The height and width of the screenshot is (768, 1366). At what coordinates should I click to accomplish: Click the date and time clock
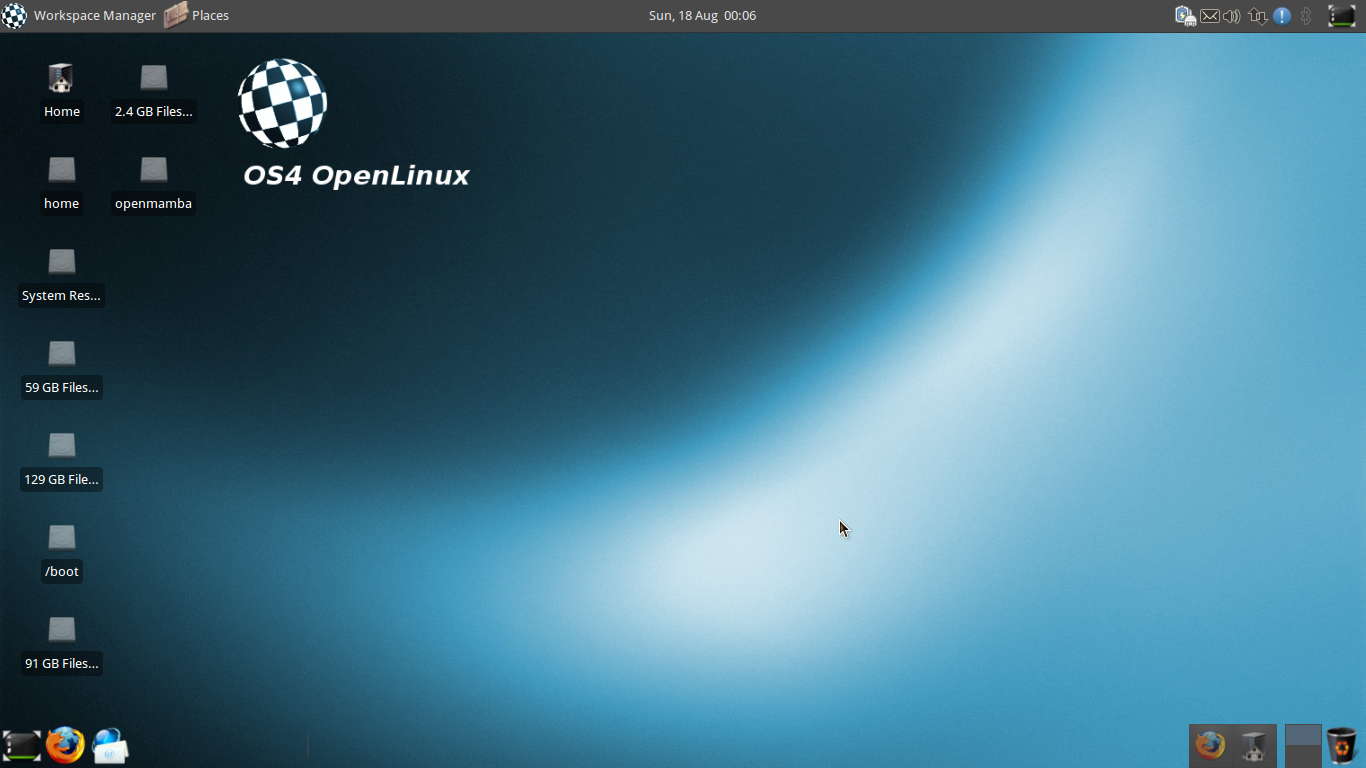point(702,16)
